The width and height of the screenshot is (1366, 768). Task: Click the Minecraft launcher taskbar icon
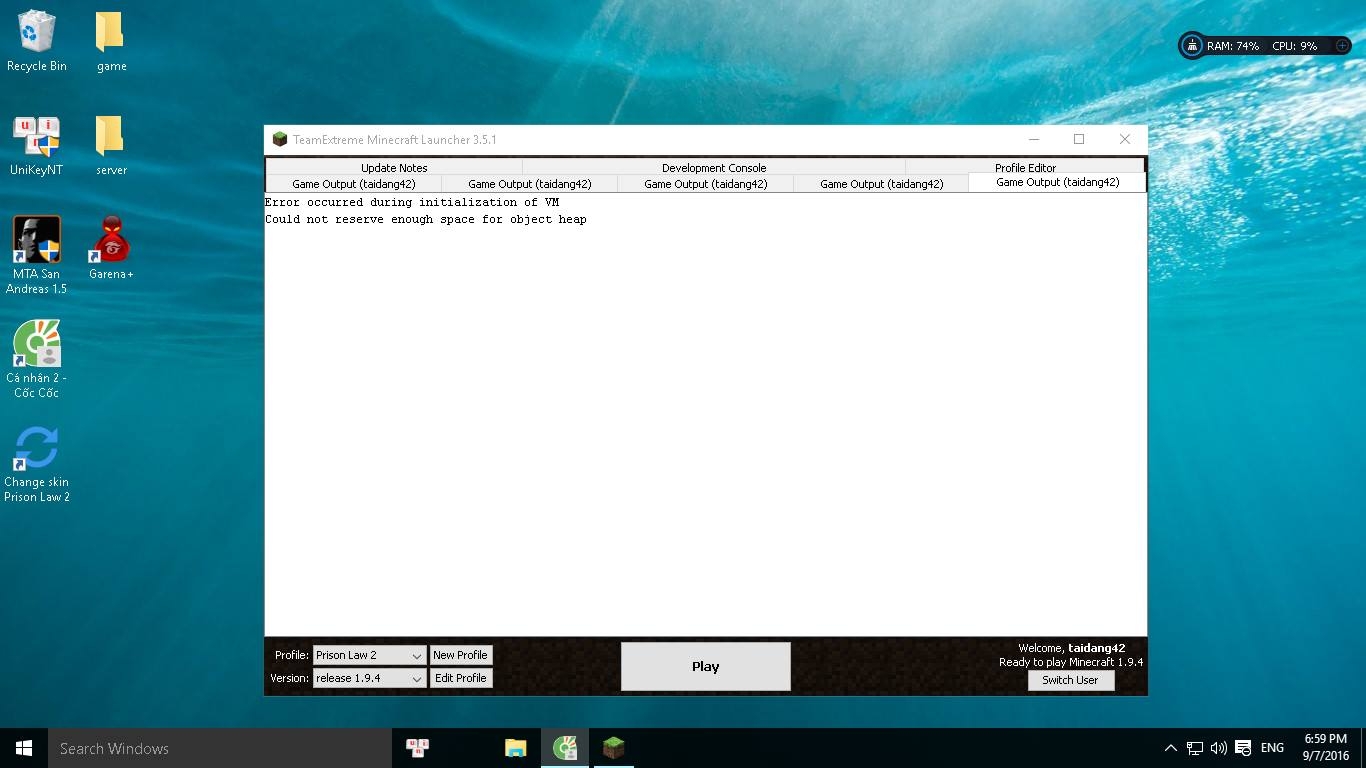(x=613, y=748)
